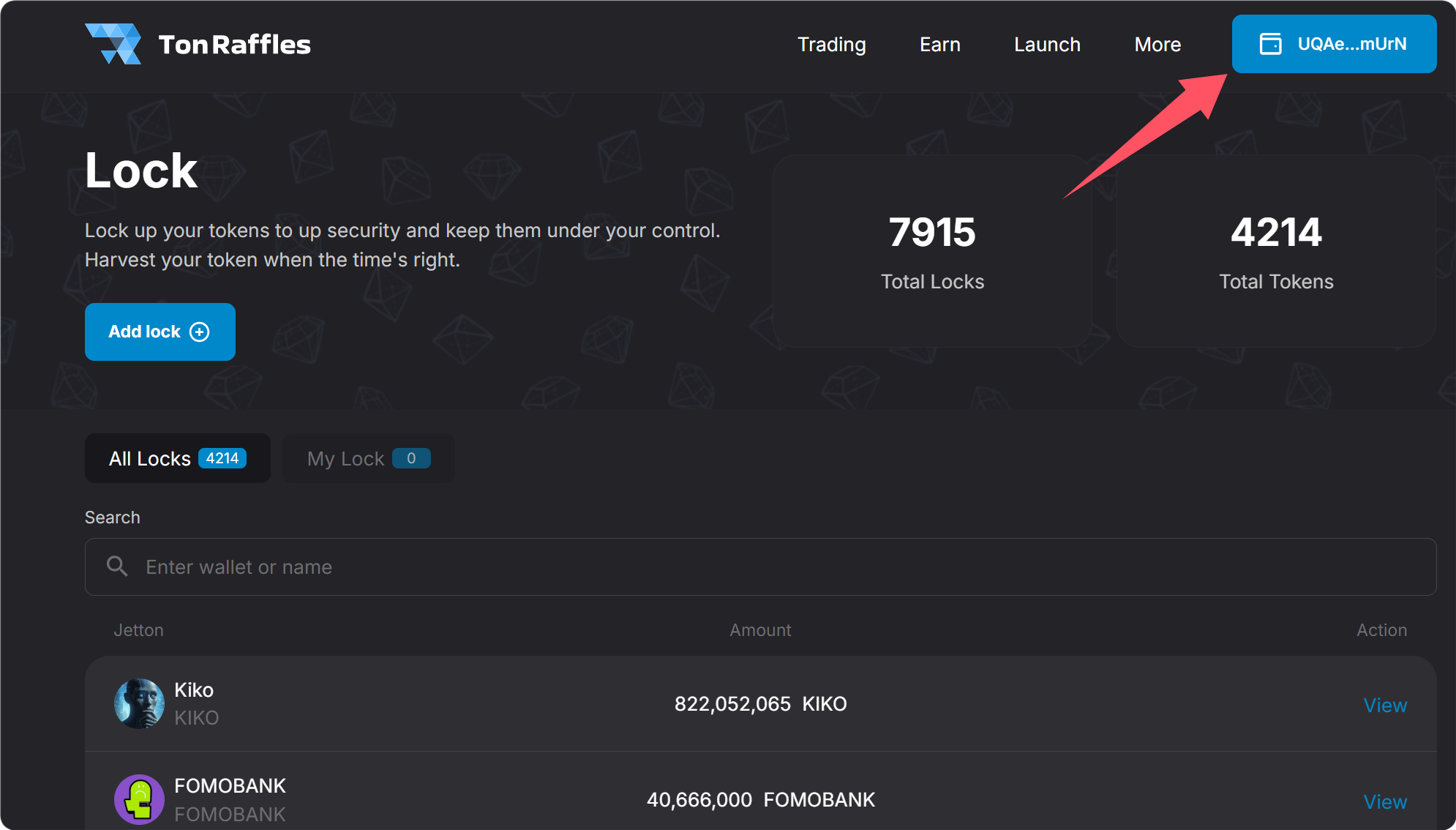
Task: Switch to My Lock tab
Action: tap(368, 458)
